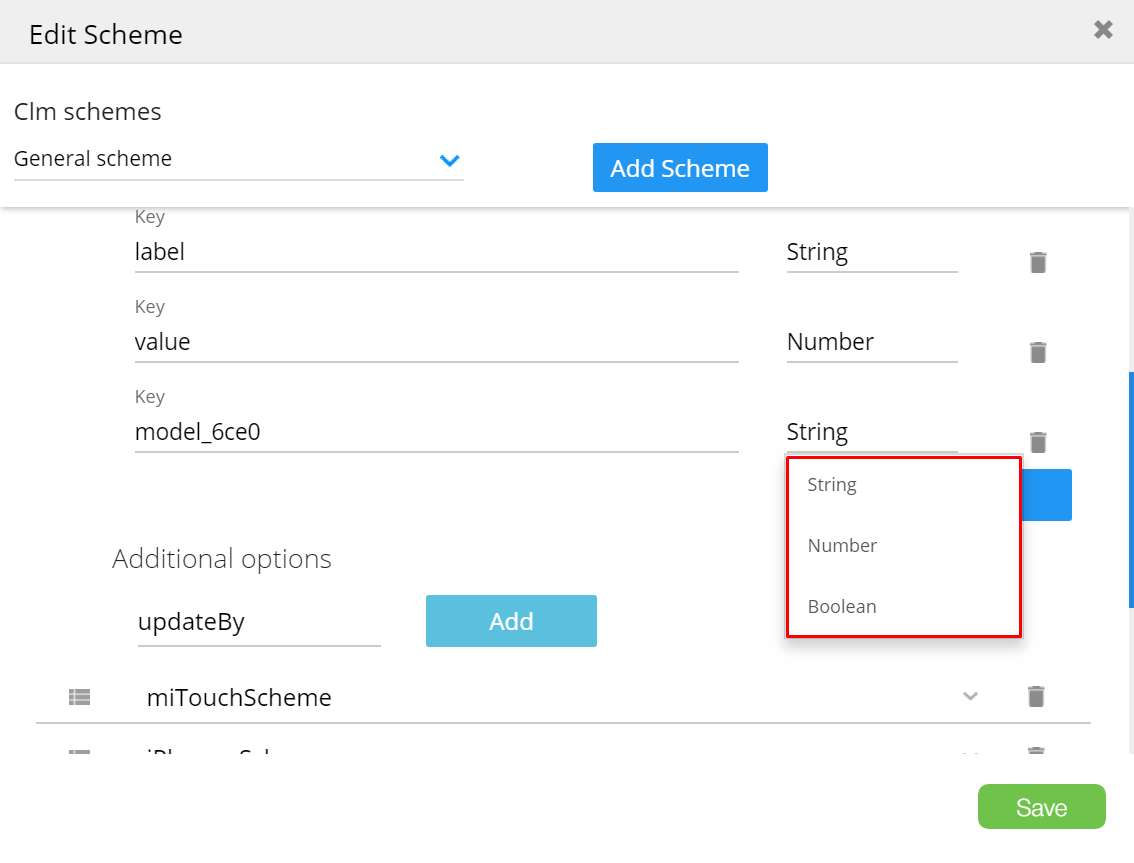Delete the value key row

pyautogui.click(x=1038, y=352)
